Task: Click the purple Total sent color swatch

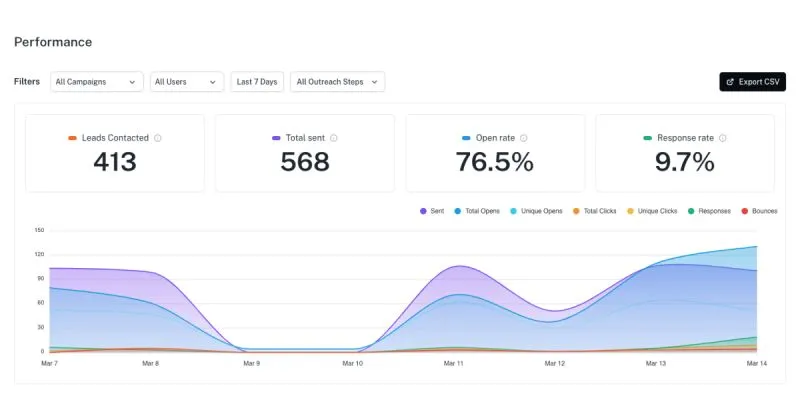Action: point(276,138)
